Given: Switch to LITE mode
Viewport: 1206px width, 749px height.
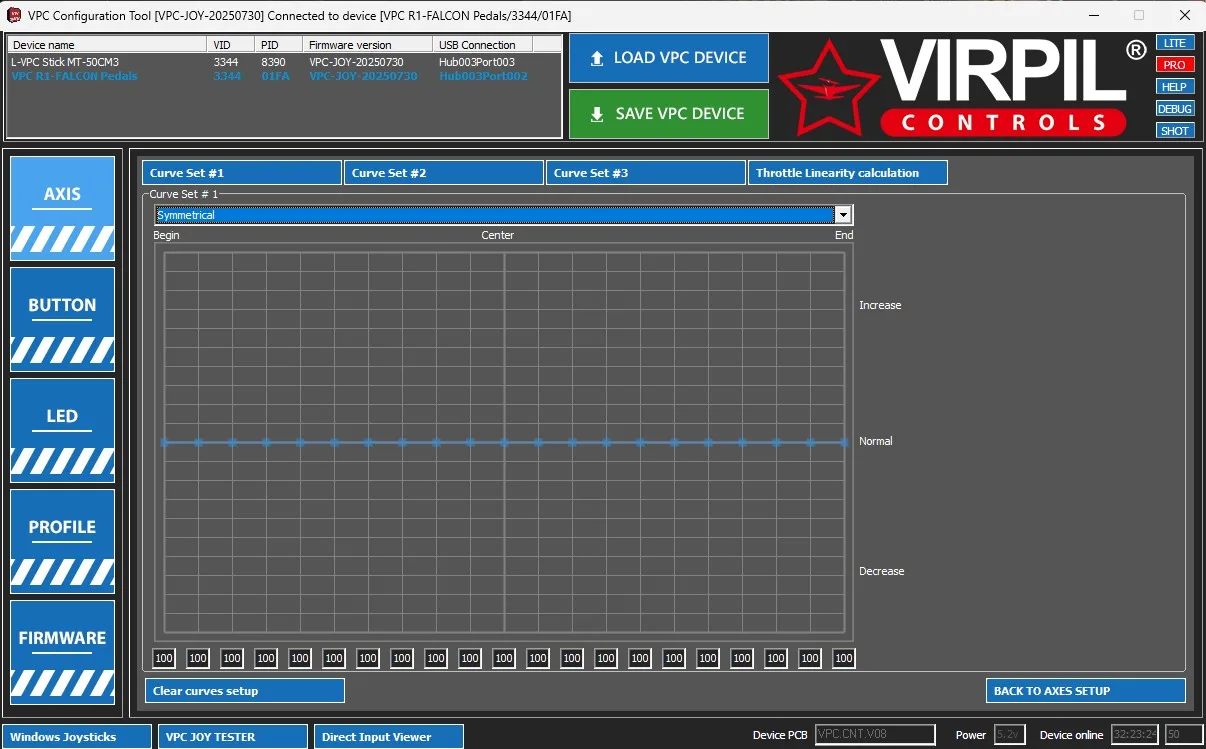Looking at the screenshot, I should 1175,43.
